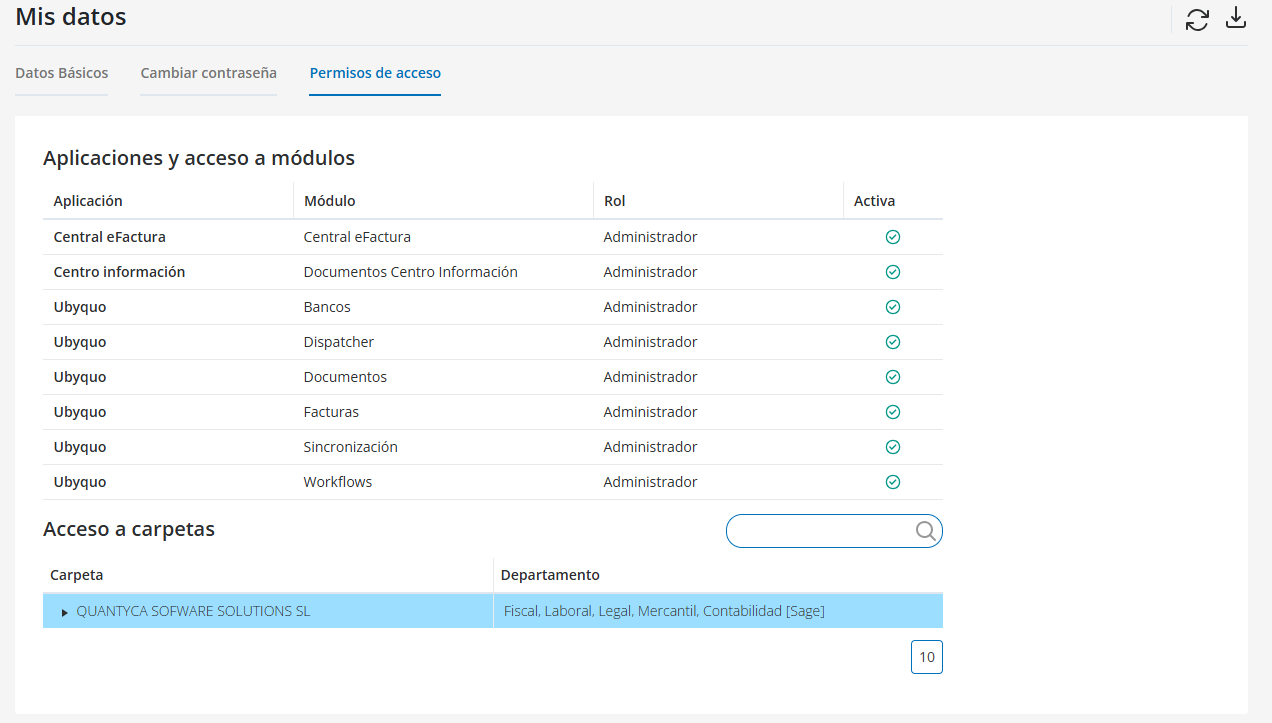Click the active check icon for Sincronización
The image size is (1272, 723).
click(x=893, y=447)
